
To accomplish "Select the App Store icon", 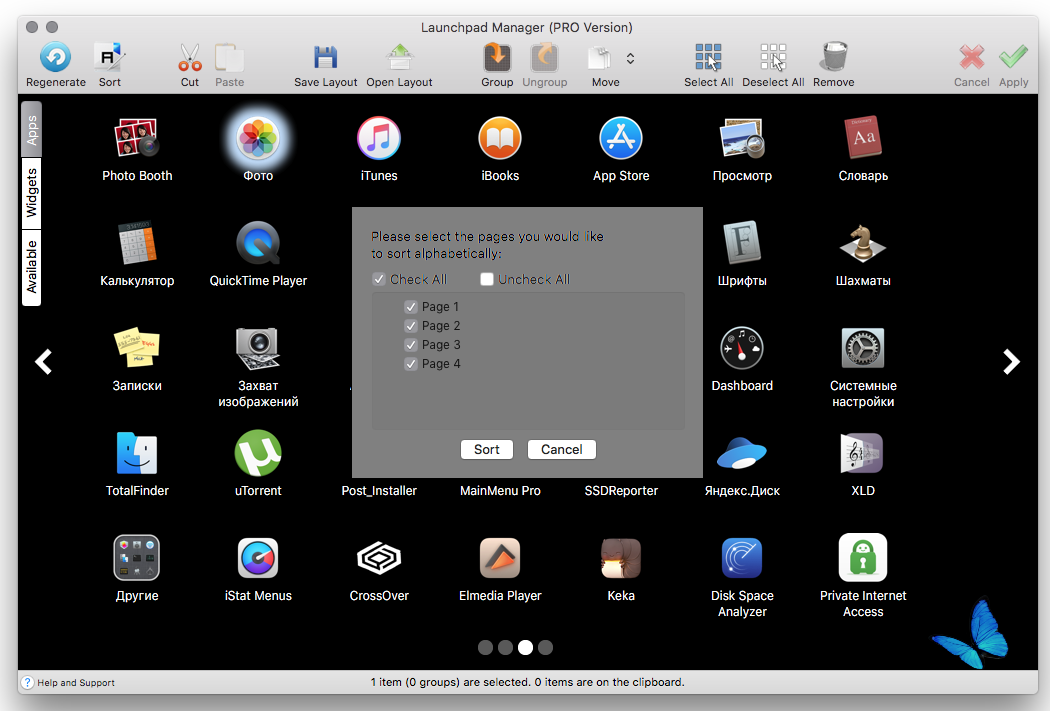I will click(621, 139).
